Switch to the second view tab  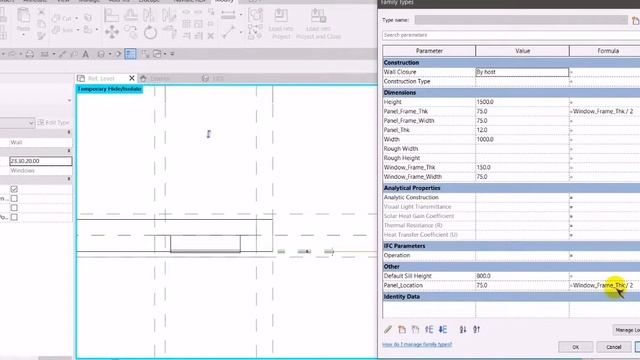pos(160,78)
